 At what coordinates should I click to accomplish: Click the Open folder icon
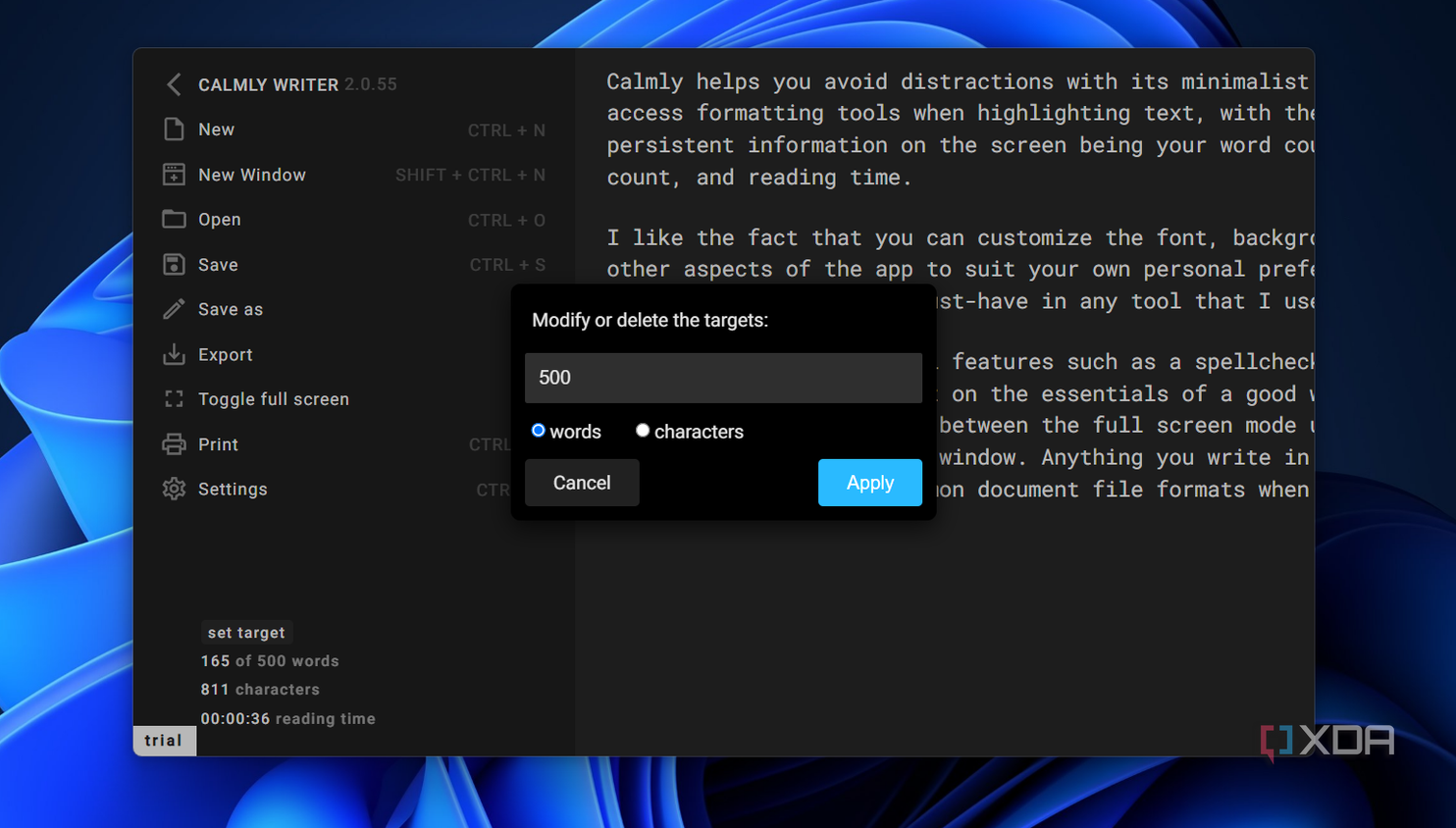tap(174, 219)
